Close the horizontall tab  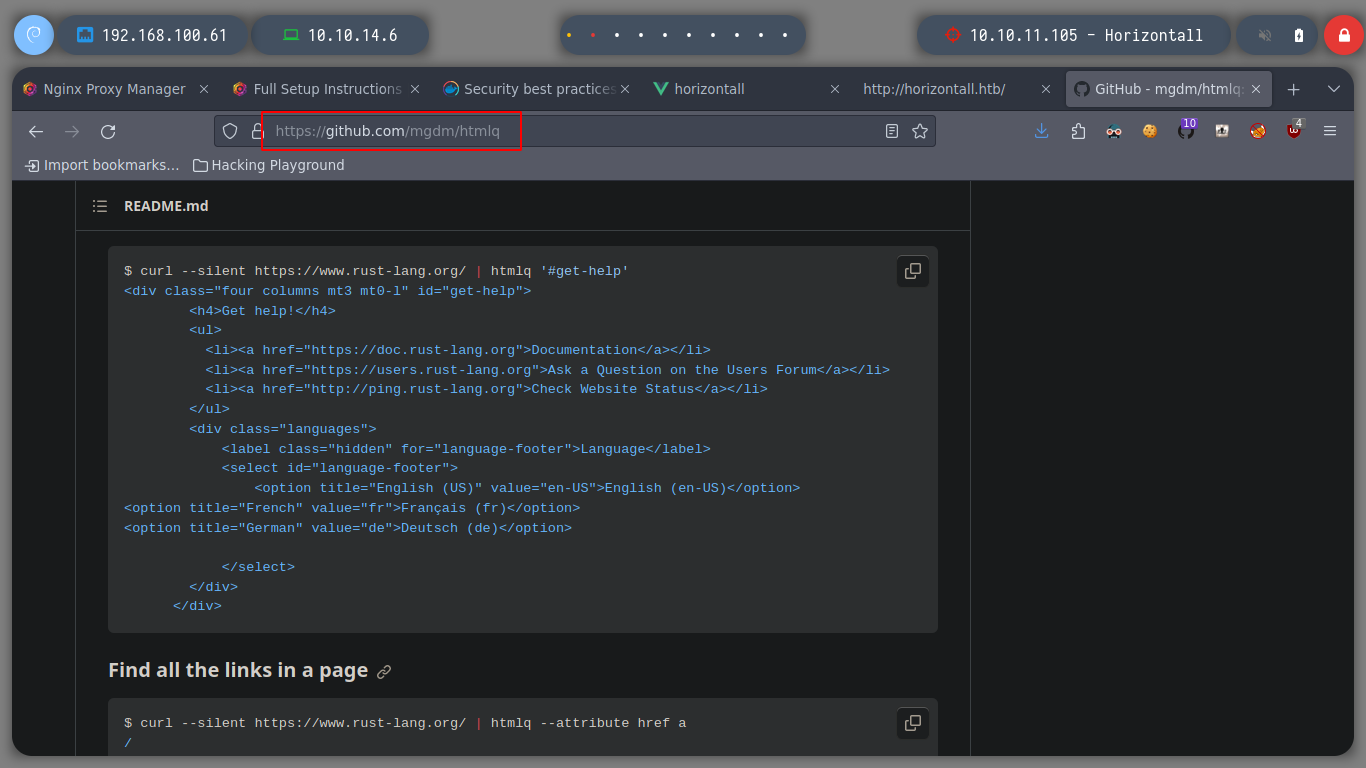click(835, 89)
